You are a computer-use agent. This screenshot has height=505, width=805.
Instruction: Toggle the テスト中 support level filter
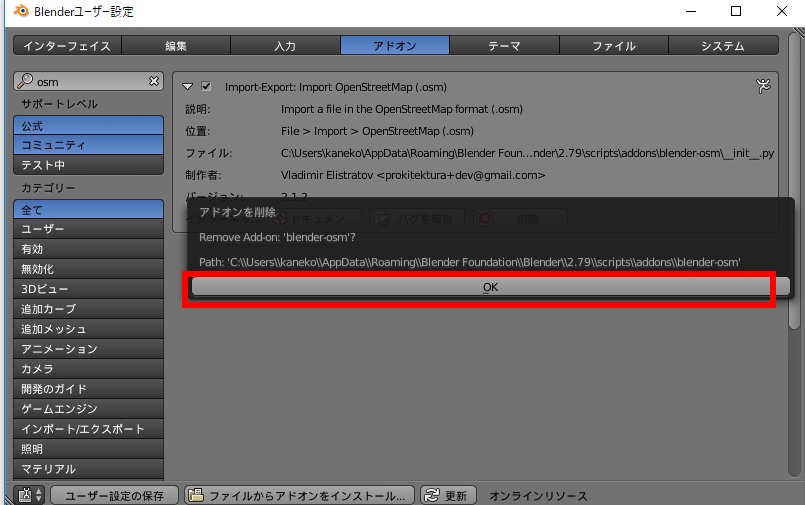point(88,165)
